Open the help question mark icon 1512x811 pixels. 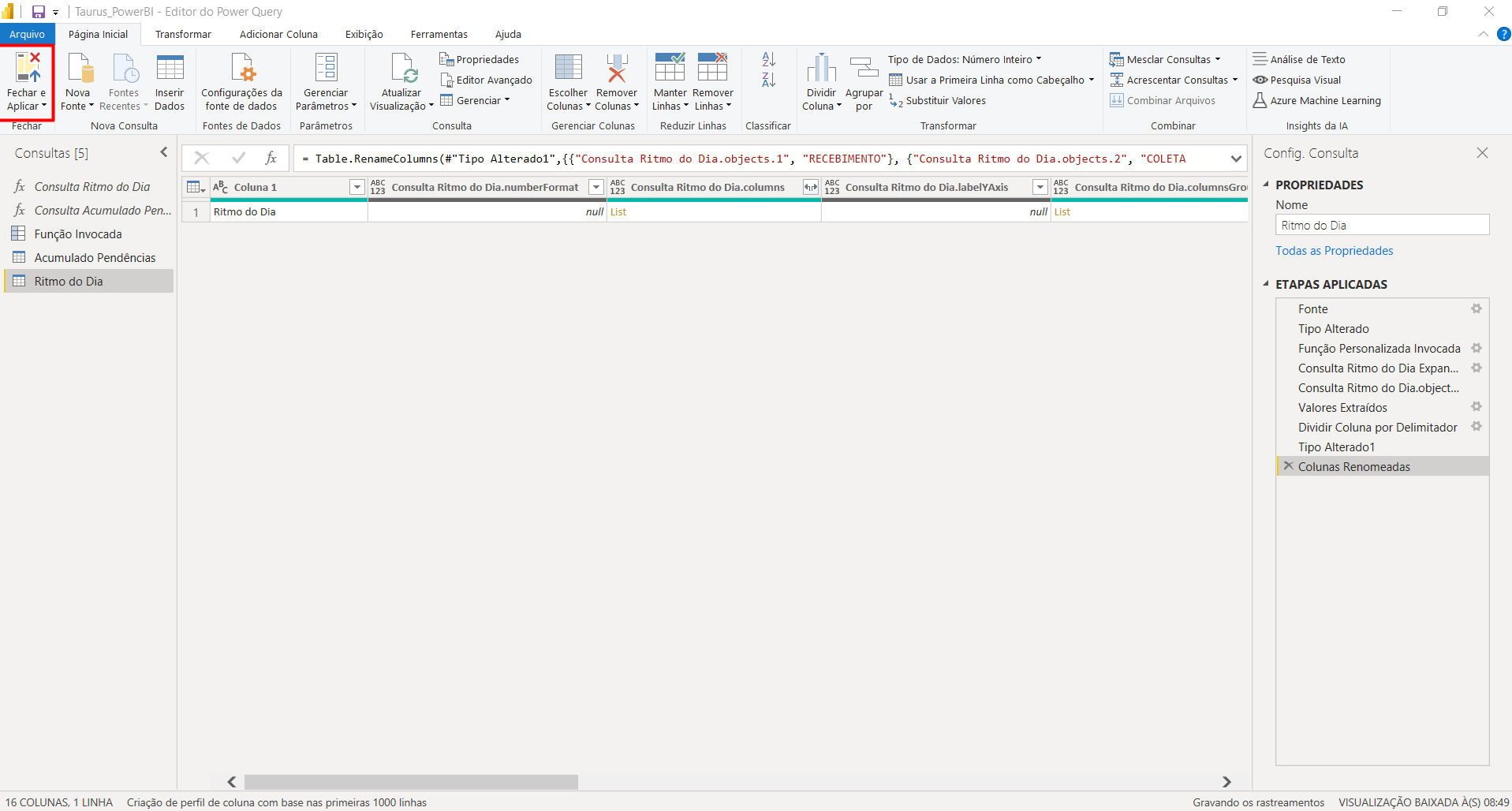(1503, 34)
